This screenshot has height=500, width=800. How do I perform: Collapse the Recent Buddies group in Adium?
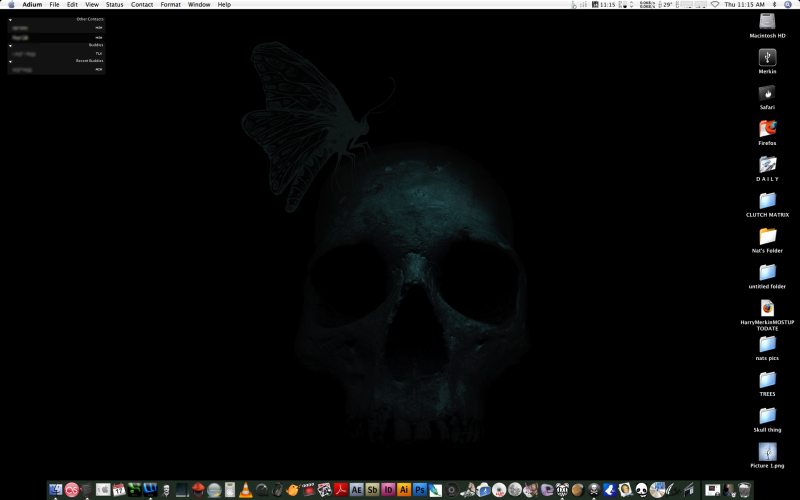[x=10, y=61]
